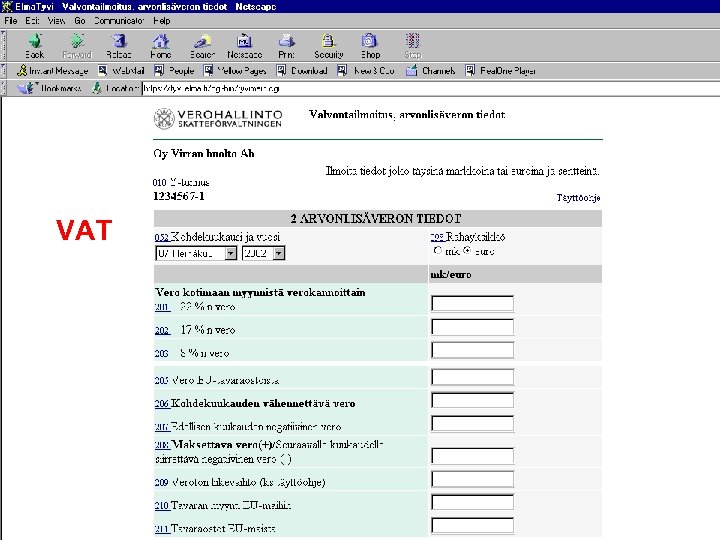
Task: Reload the page with Reload icon
Action: [119, 46]
